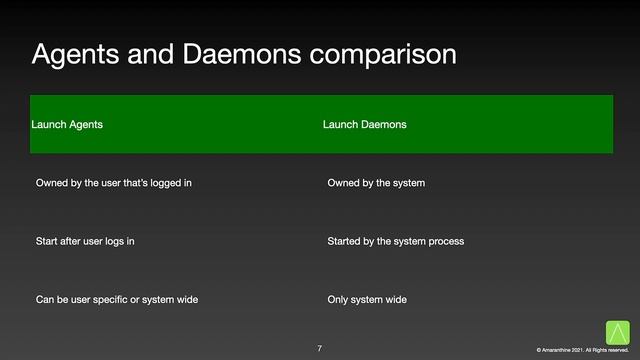Select the slide title 'Agents and Daemons comparison'
Screen dimensions: 640x360
pyautogui.click(x=244, y=54)
